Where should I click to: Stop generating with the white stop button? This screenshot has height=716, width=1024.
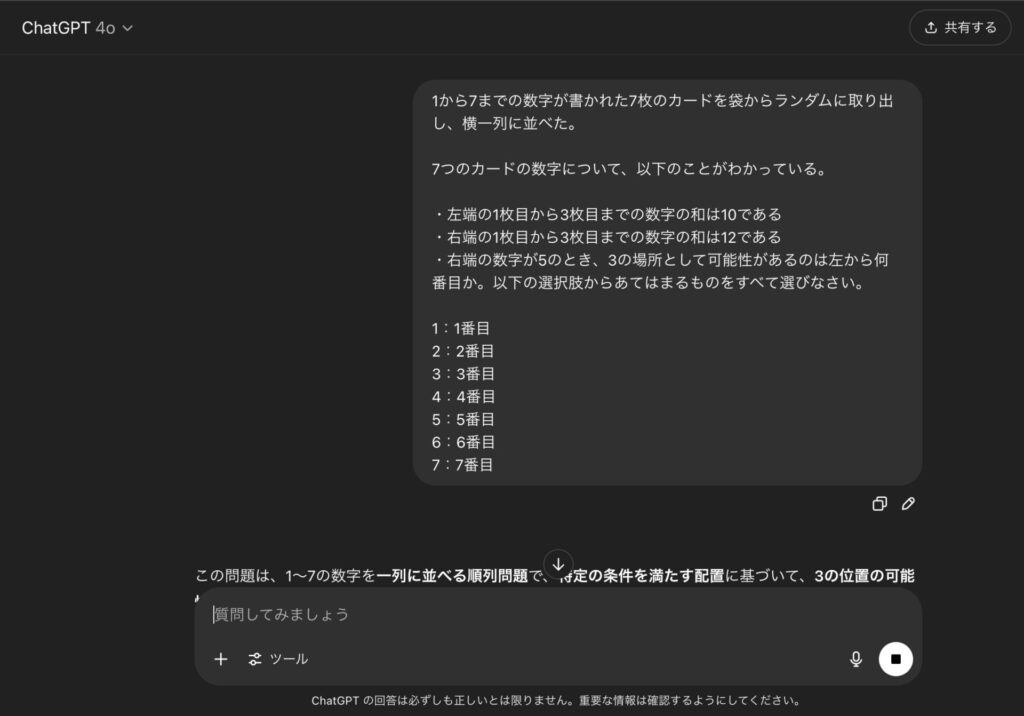tap(895, 659)
